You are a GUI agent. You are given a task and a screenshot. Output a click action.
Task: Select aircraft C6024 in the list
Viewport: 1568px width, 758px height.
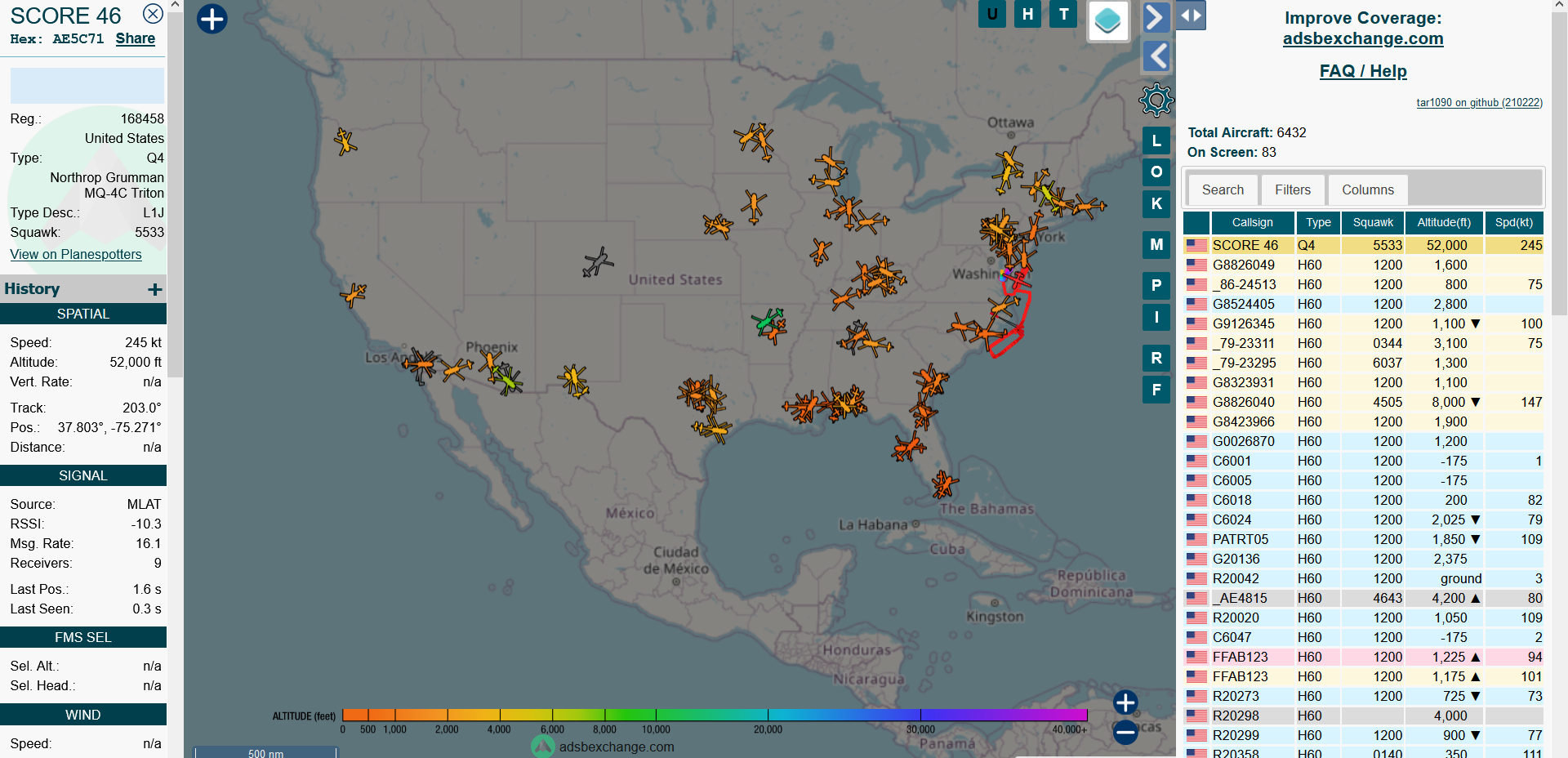click(x=1363, y=519)
